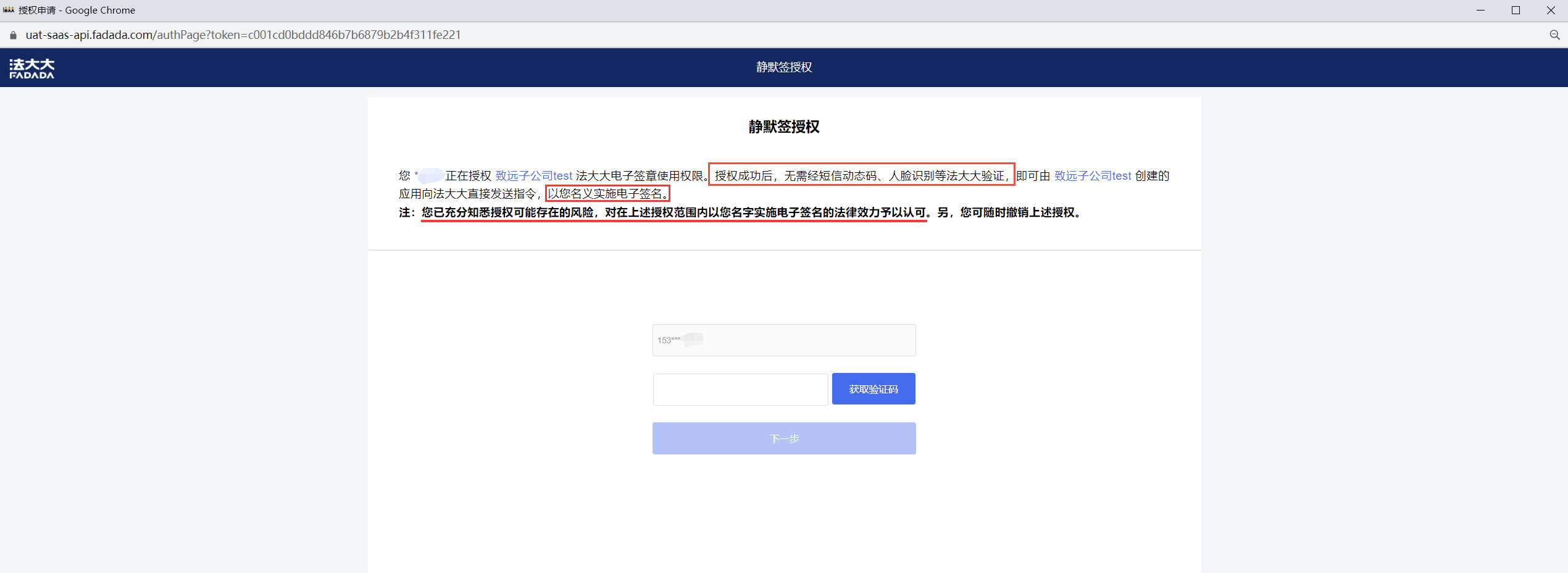Focus the verification code input field
Viewport: 1568px width, 573px height.
point(740,390)
